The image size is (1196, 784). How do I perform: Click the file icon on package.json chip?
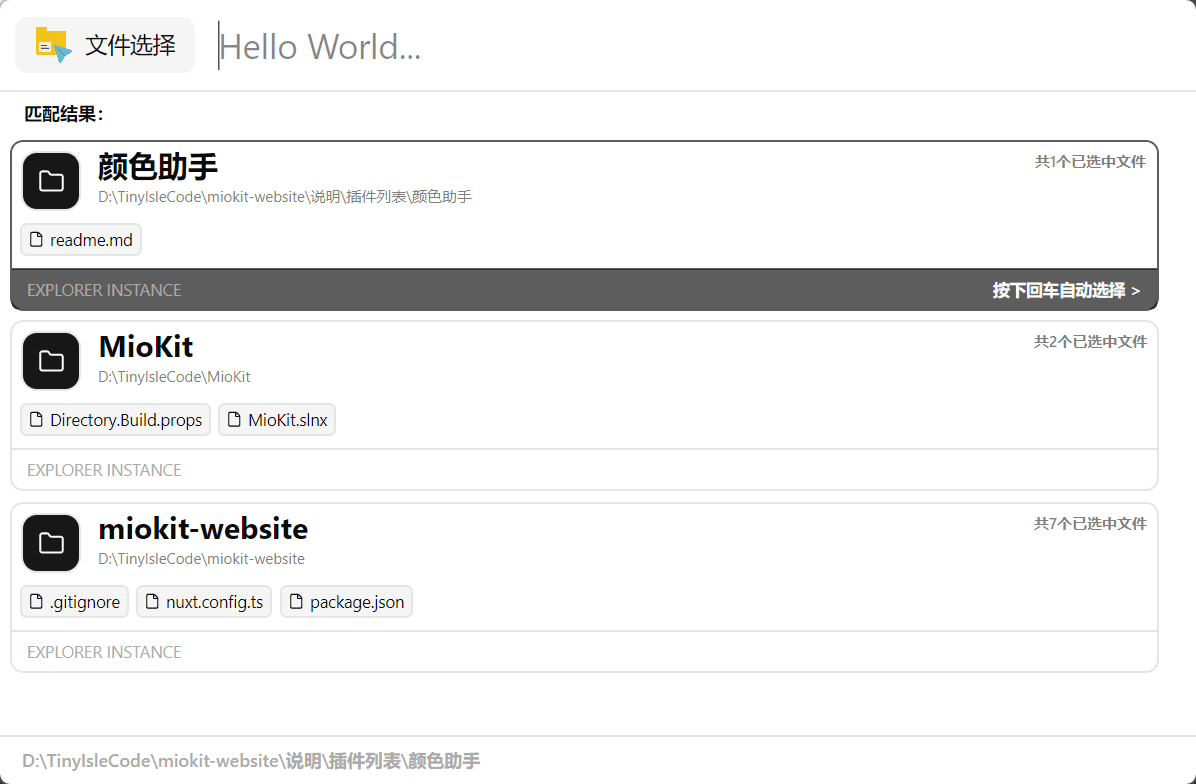296,602
